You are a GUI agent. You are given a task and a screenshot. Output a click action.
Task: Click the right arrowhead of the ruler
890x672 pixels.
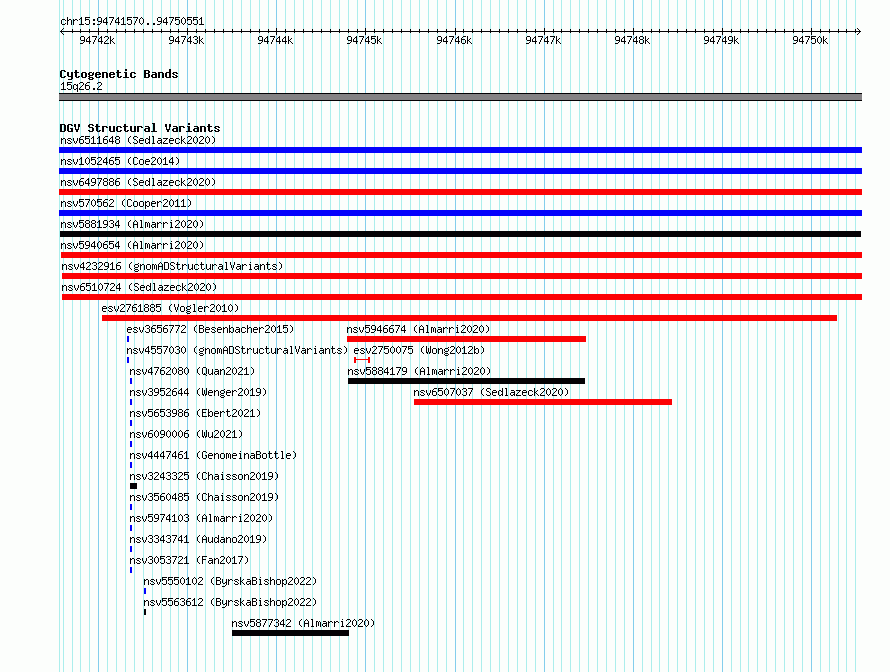point(859,32)
